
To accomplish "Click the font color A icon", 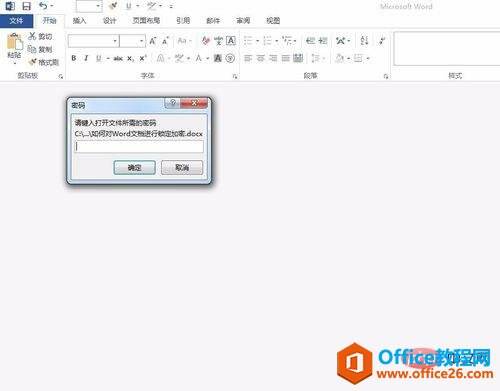I will [199, 59].
